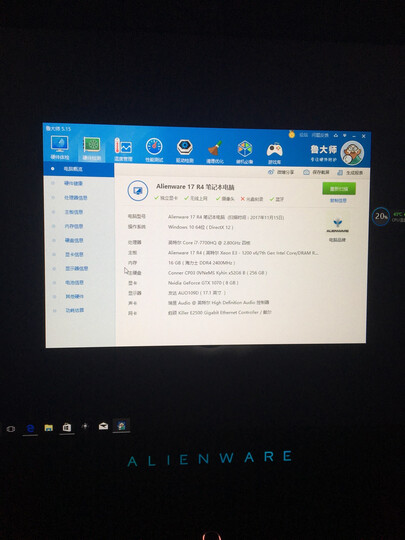Click the green 重新扫描 rescan button
Viewport: 405px width, 540px height.
tap(339, 189)
